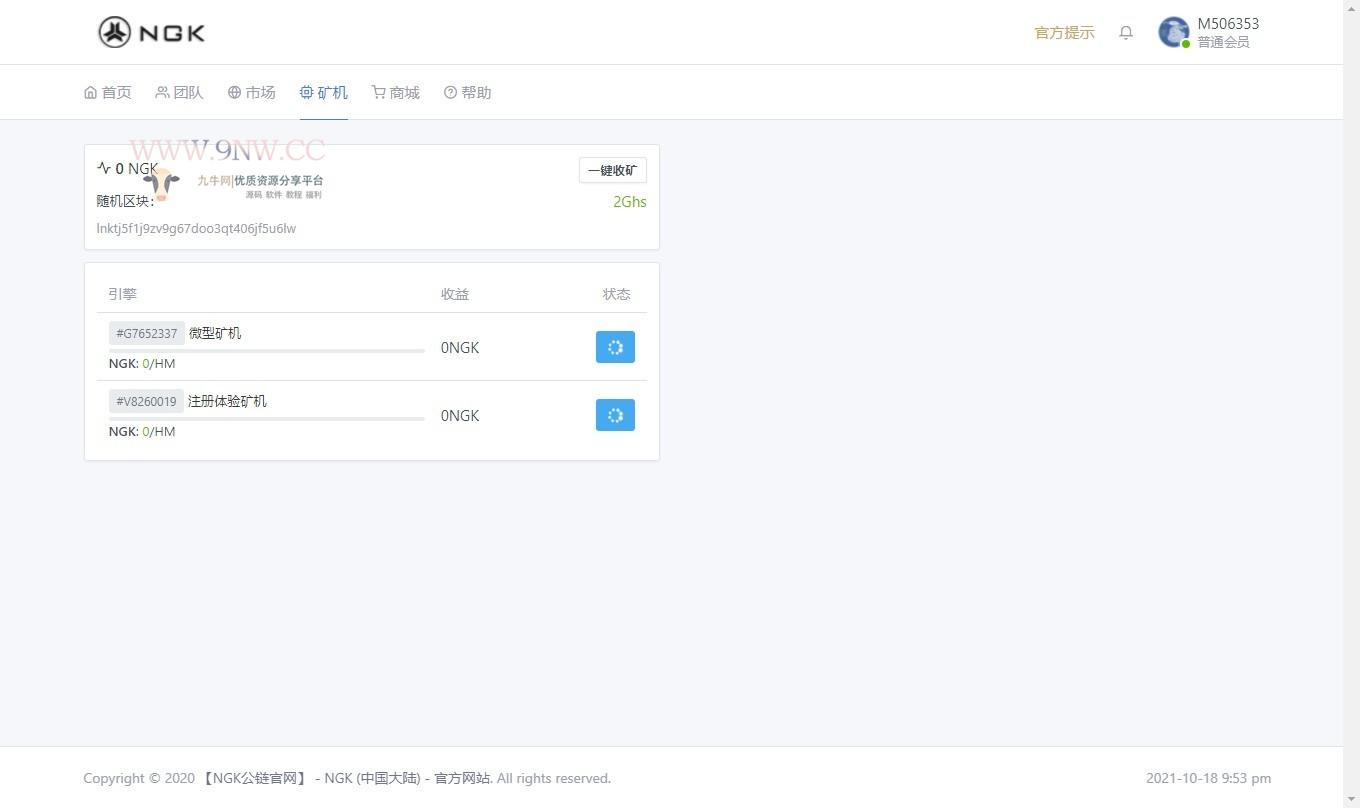Open the notification bell

1126,33
